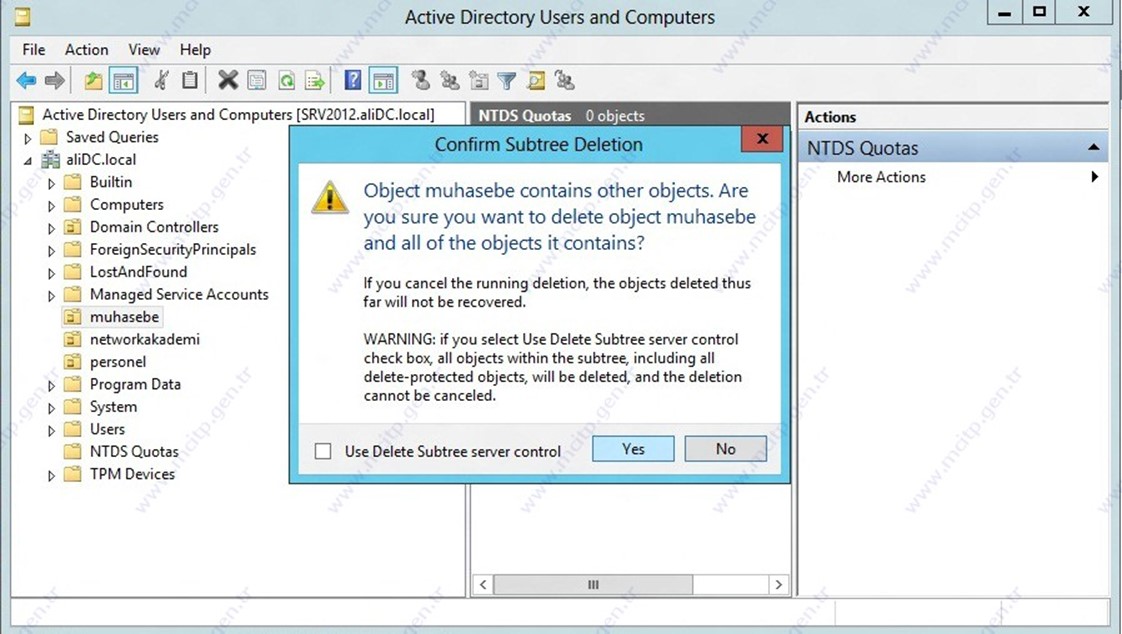Confirm deletion with Yes button
The width and height of the screenshot is (1122, 634).
pyautogui.click(x=633, y=449)
